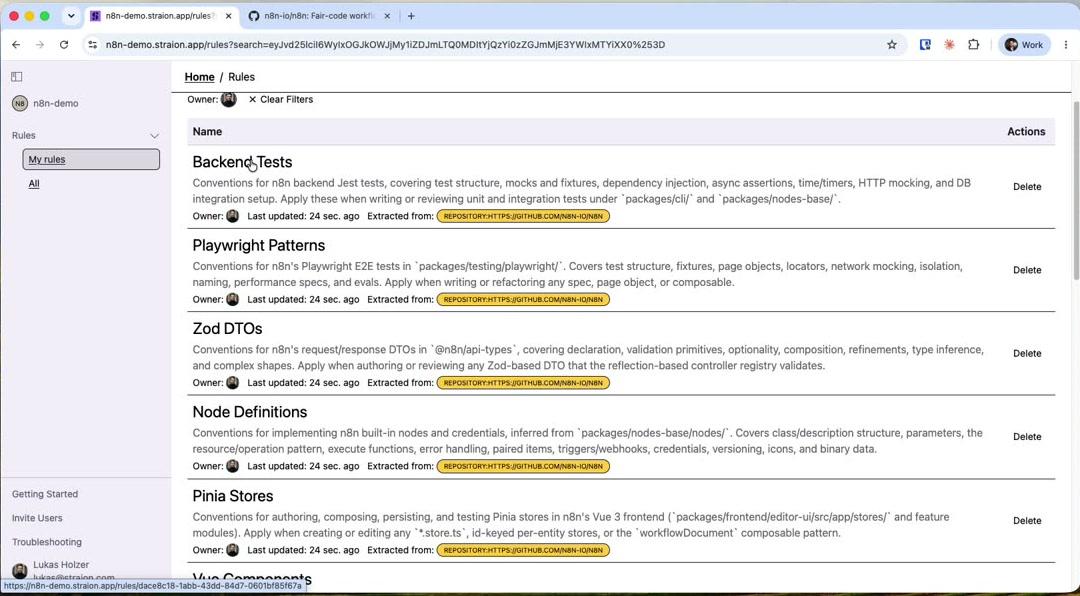This screenshot has width=1080, height=596.
Task: Click the owner filter avatar
Action: [229, 99]
